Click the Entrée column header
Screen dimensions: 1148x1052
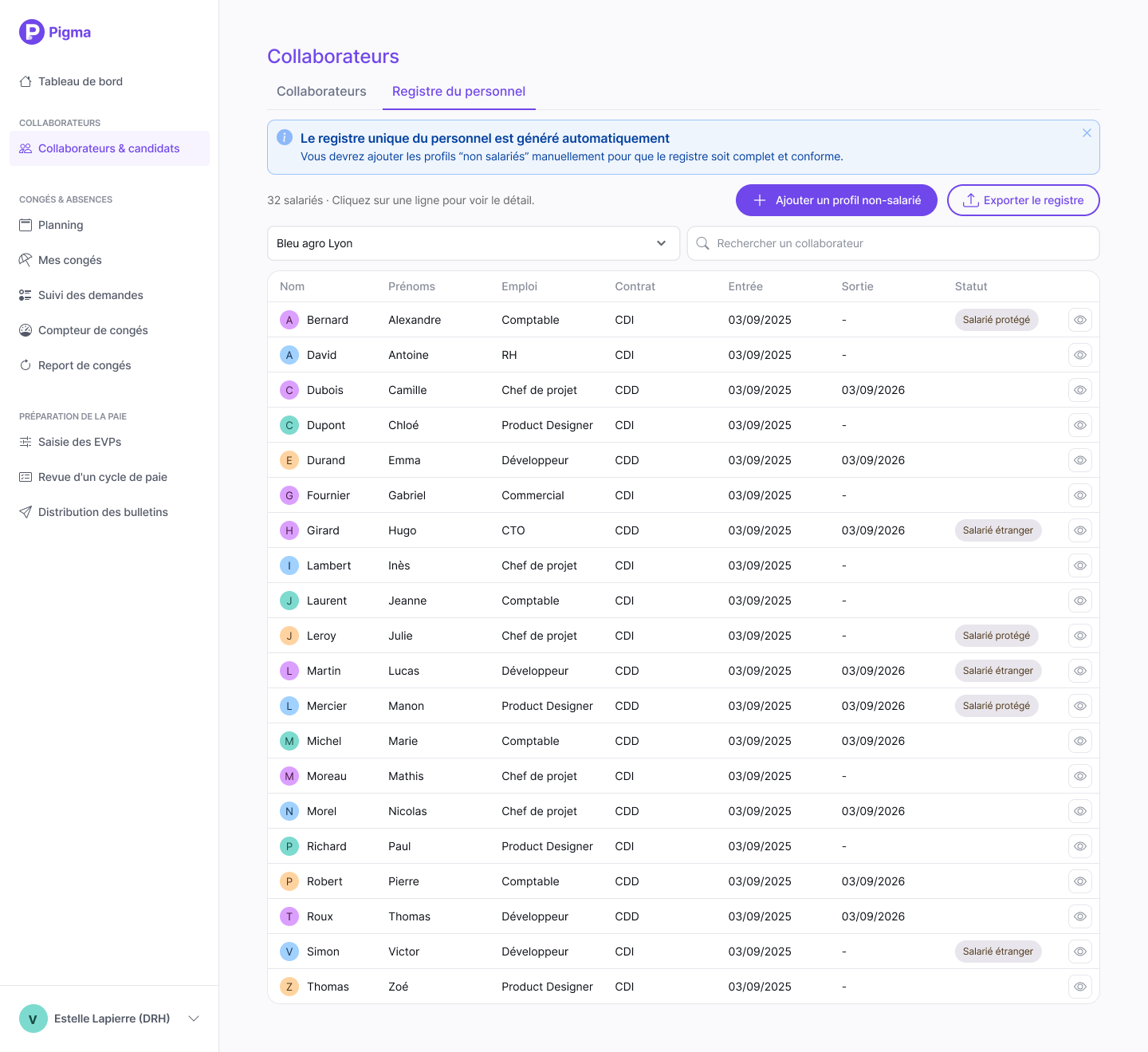(745, 286)
